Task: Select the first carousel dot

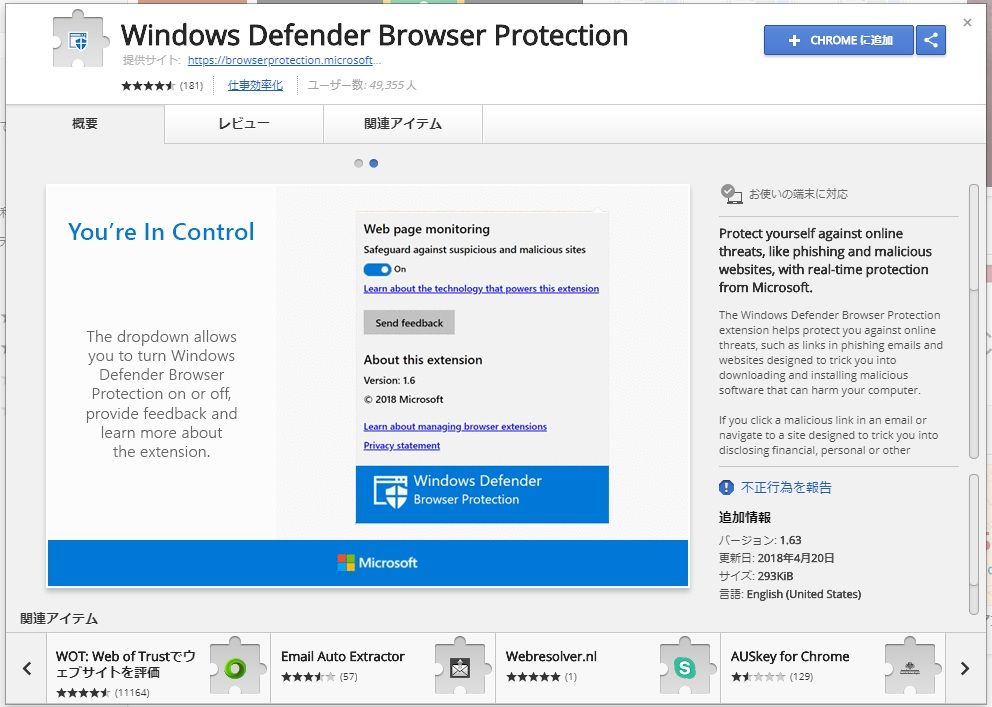Action: point(359,163)
